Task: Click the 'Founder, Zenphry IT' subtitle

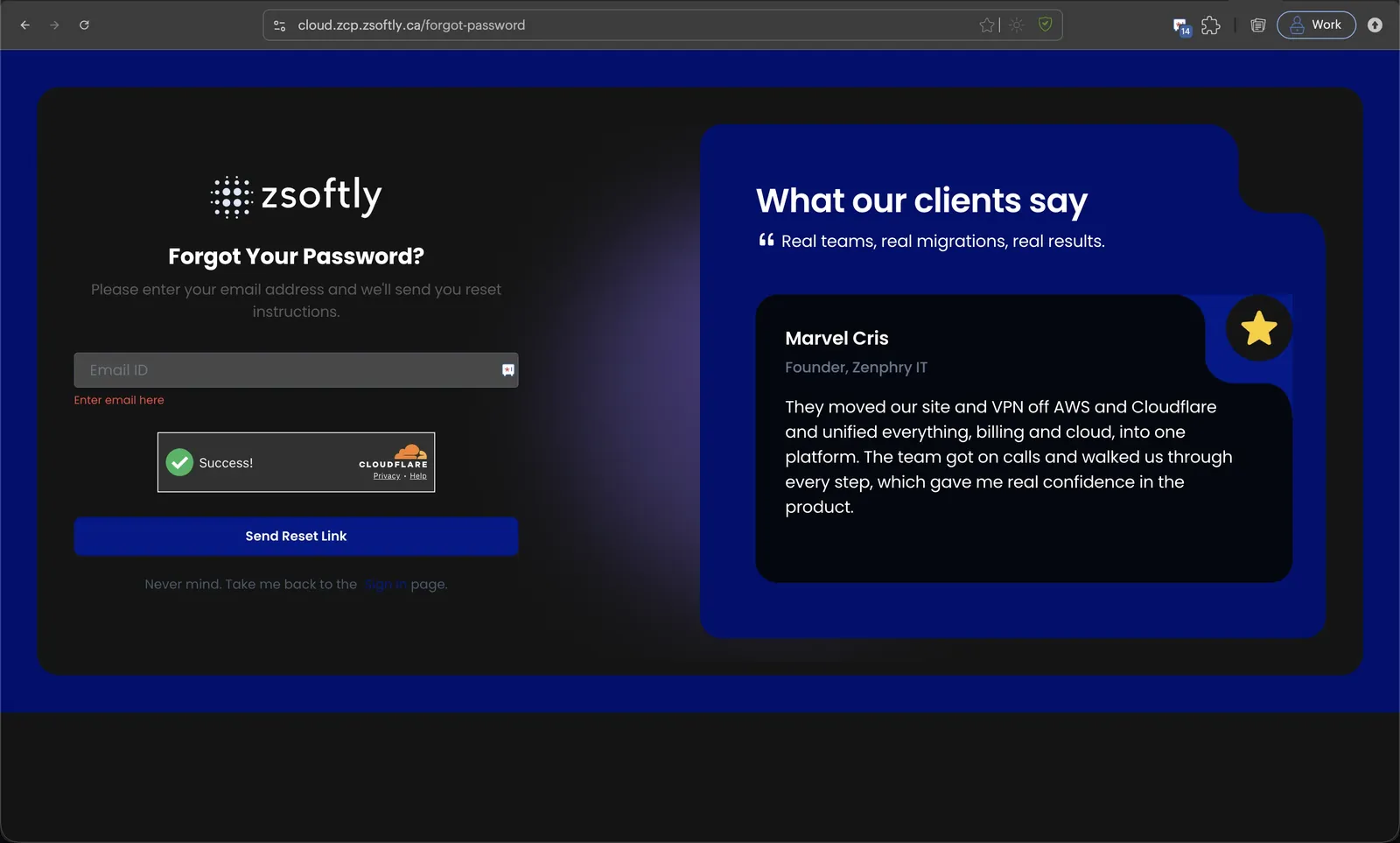Action: [x=856, y=368]
